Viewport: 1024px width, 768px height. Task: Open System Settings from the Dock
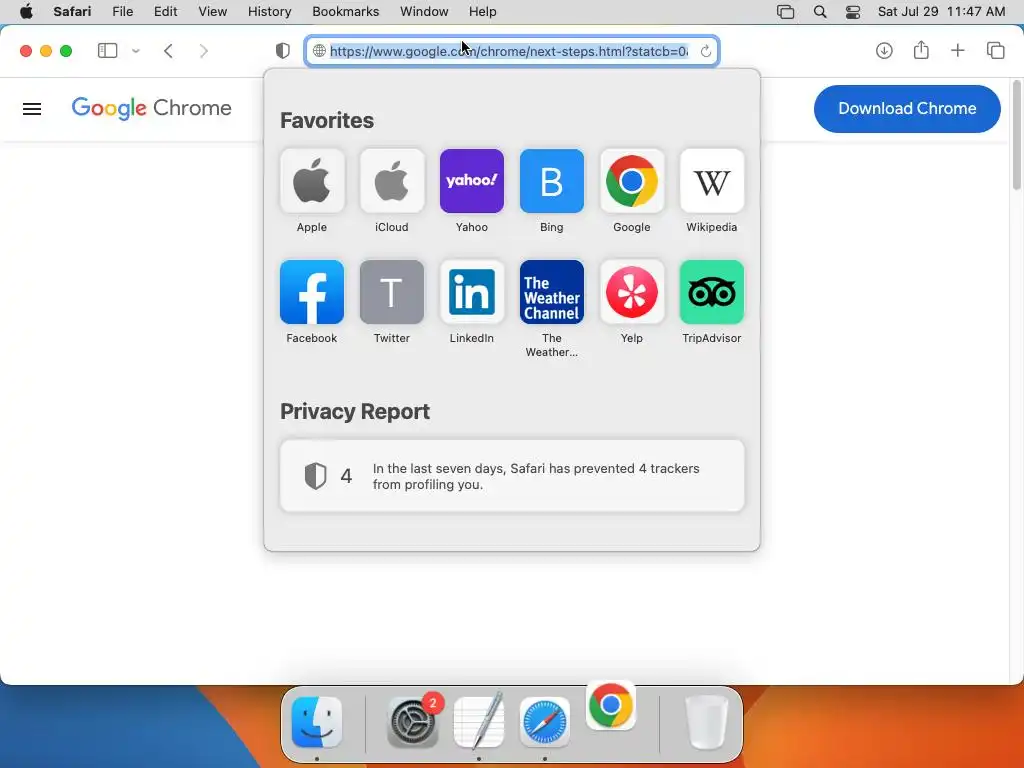pos(413,722)
